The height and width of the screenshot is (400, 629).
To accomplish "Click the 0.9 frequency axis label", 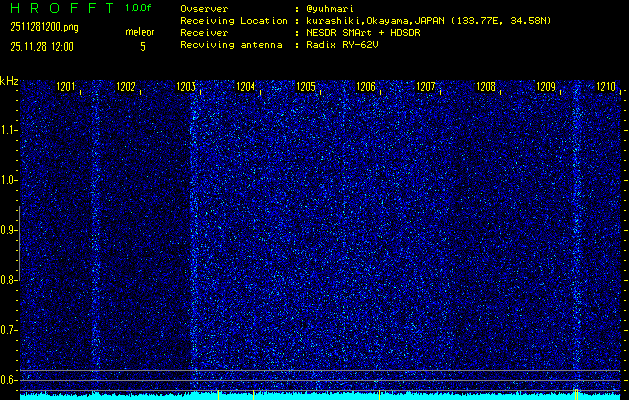I will click(8, 230).
